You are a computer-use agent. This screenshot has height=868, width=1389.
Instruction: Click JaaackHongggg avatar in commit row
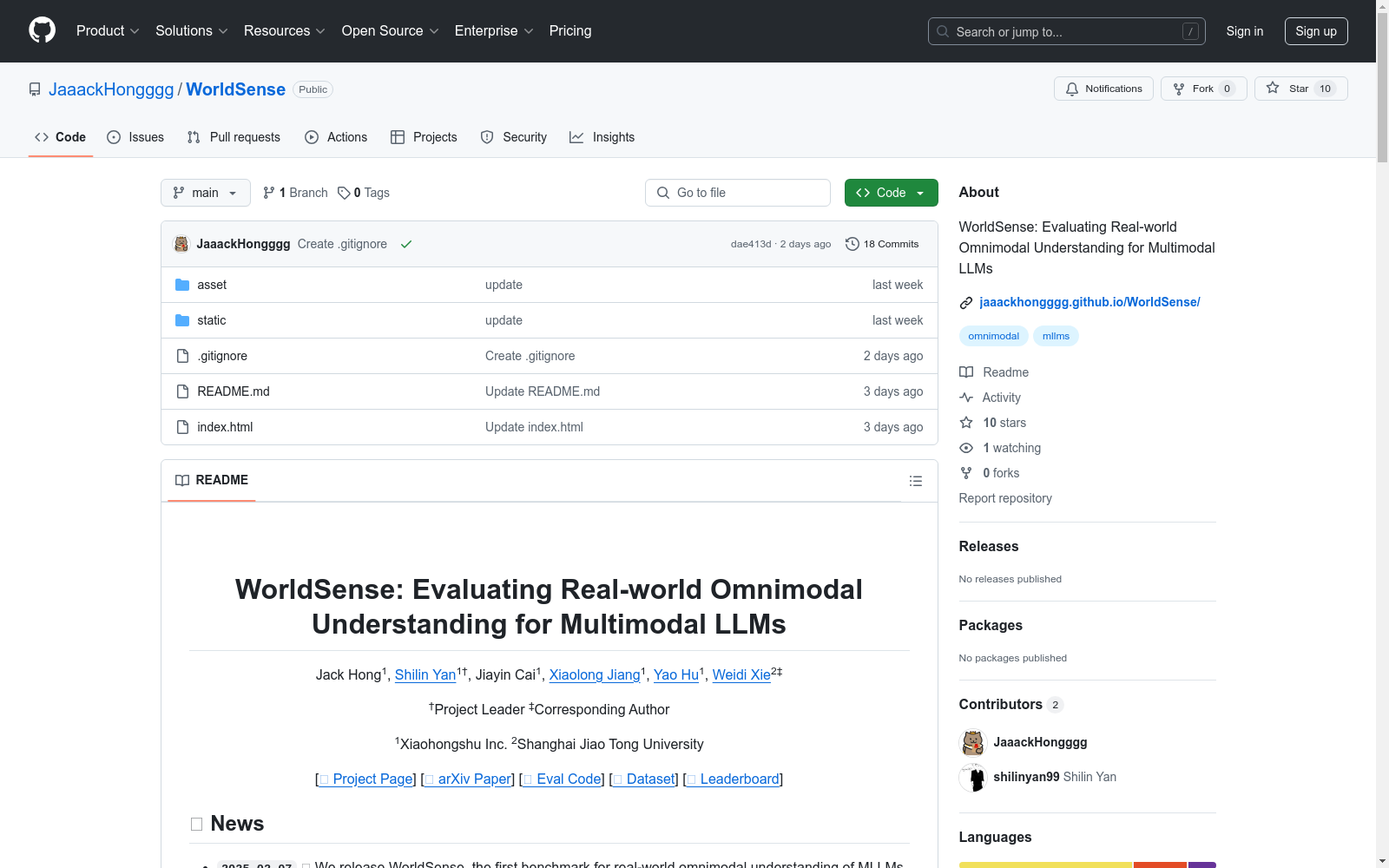point(181,244)
